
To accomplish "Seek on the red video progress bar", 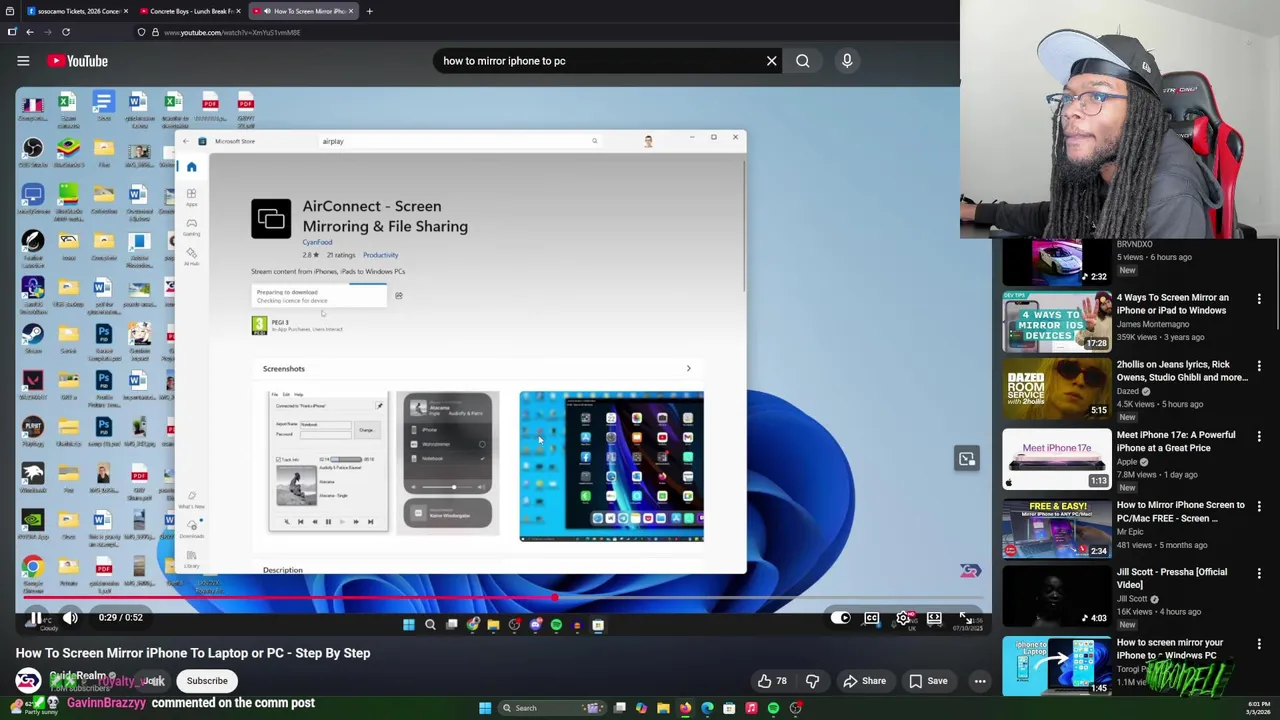I will [x=503, y=598].
